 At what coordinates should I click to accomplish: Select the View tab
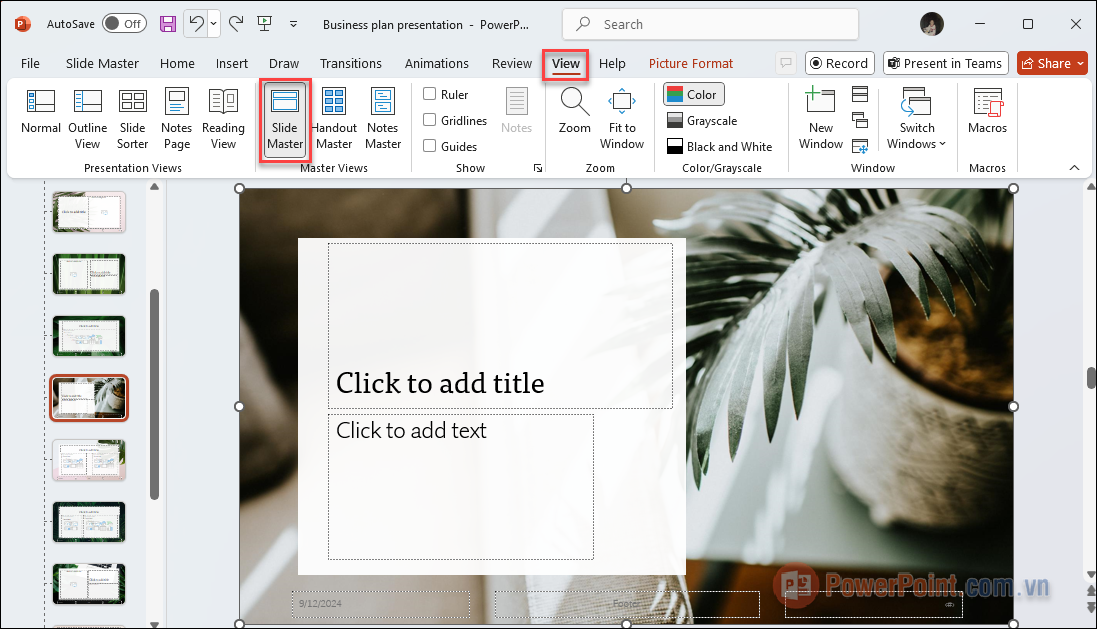pyautogui.click(x=565, y=63)
